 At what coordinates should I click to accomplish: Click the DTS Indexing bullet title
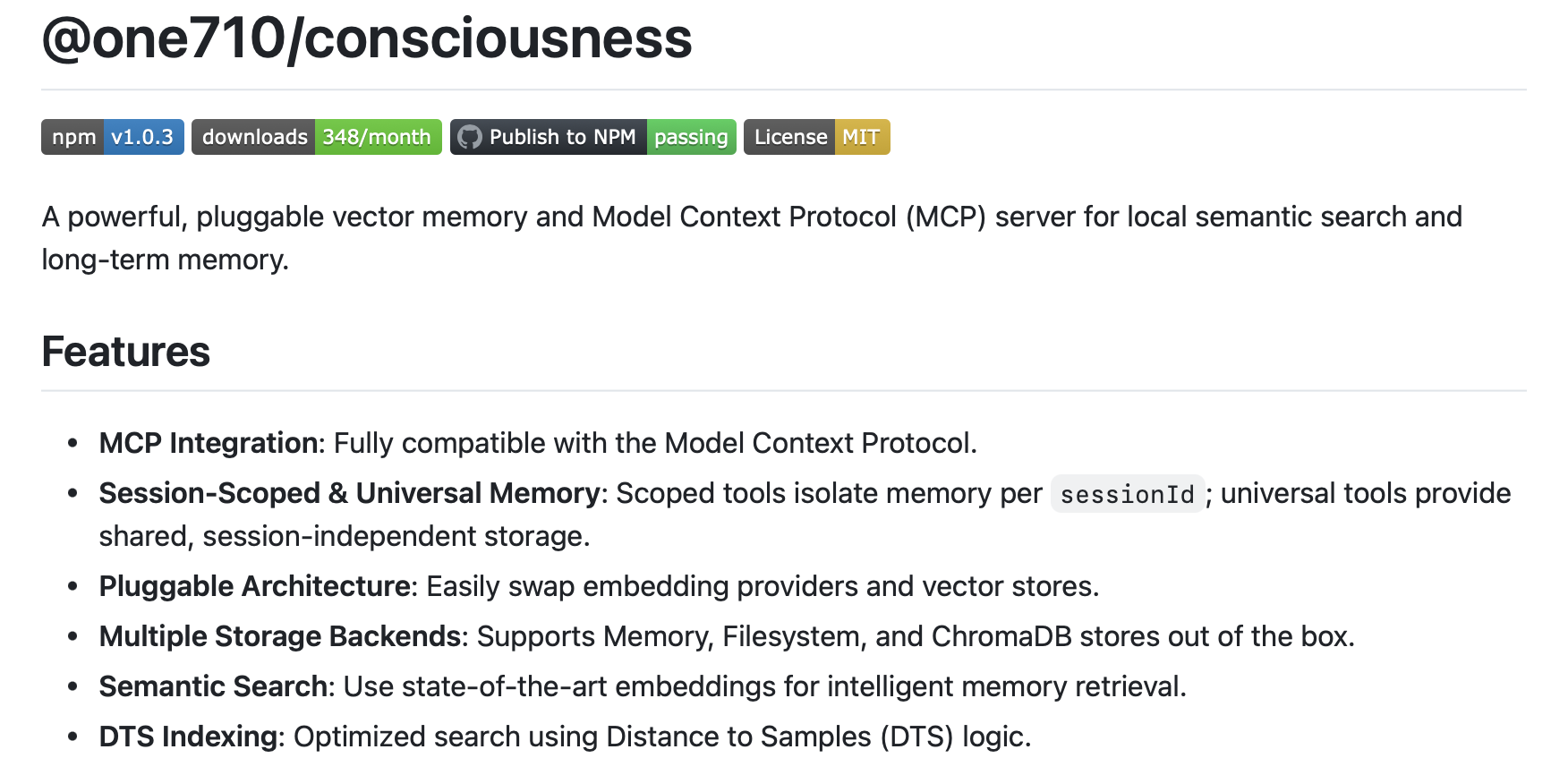click(x=188, y=737)
